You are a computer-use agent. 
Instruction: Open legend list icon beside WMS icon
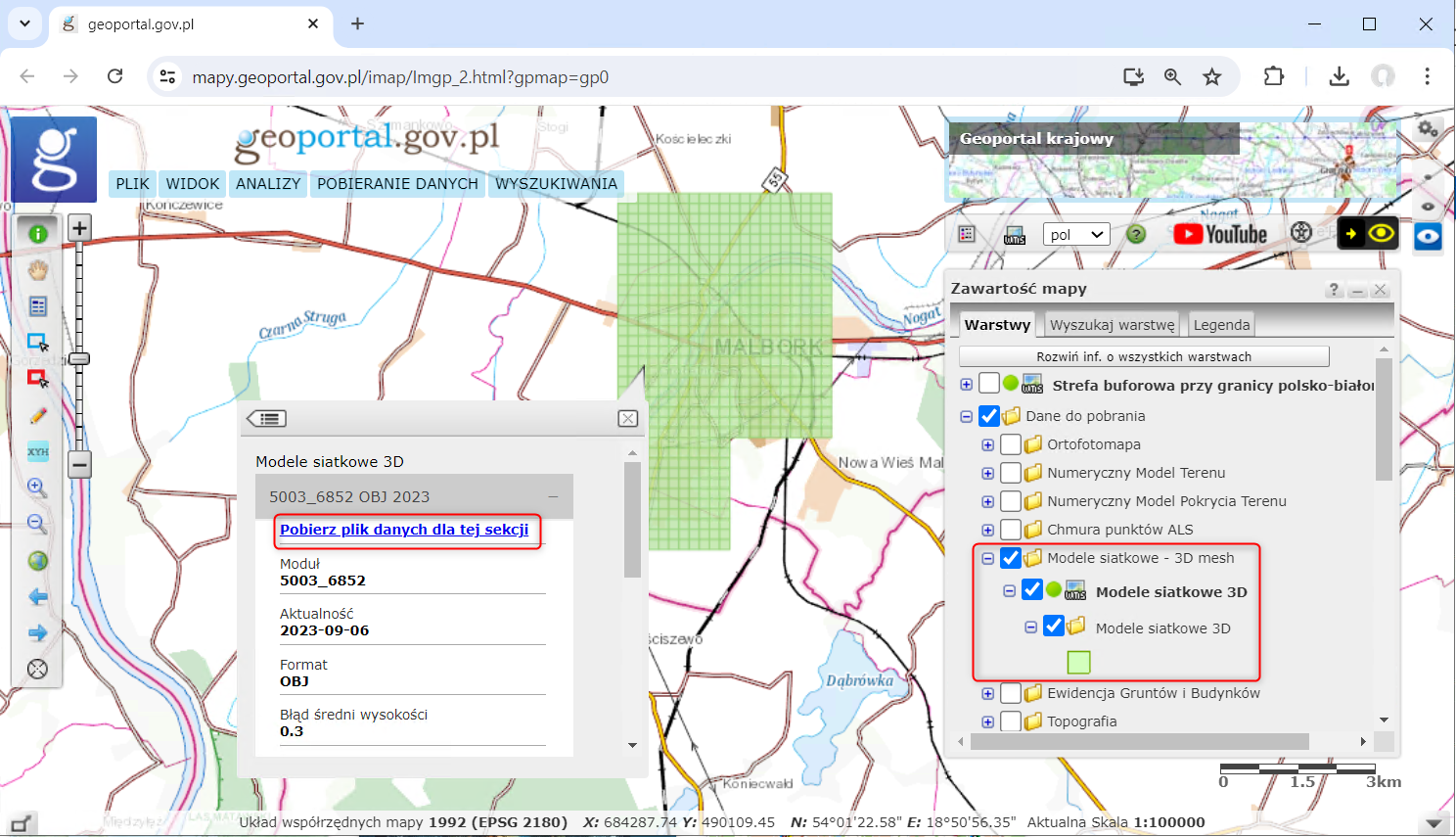click(967, 234)
